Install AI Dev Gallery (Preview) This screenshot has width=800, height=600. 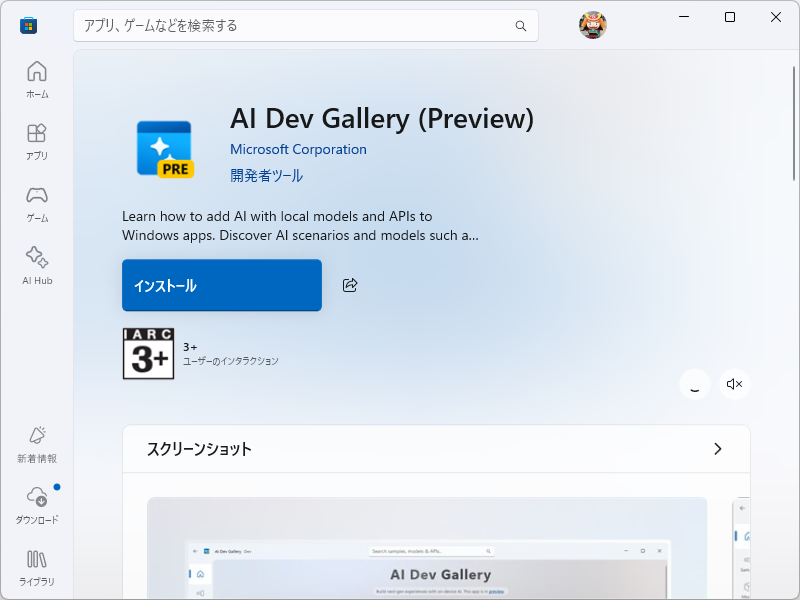(x=221, y=285)
